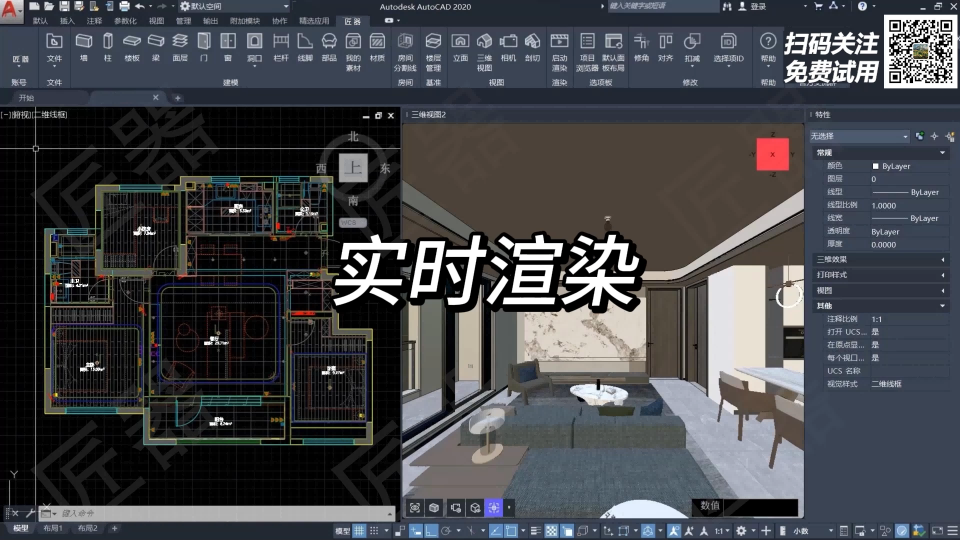The width and height of the screenshot is (960, 540).
Task: Click the command line input field
Action: click(222, 513)
